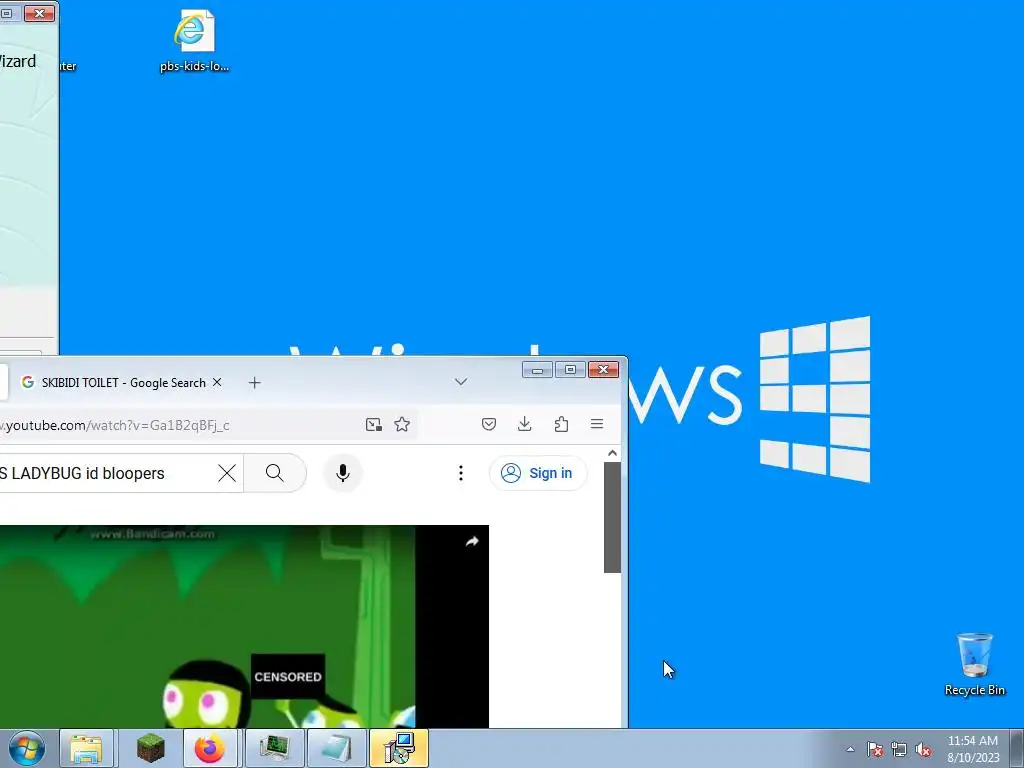
Task: Toggle picture-in-picture icon in the address bar
Action: pos(374,424)
